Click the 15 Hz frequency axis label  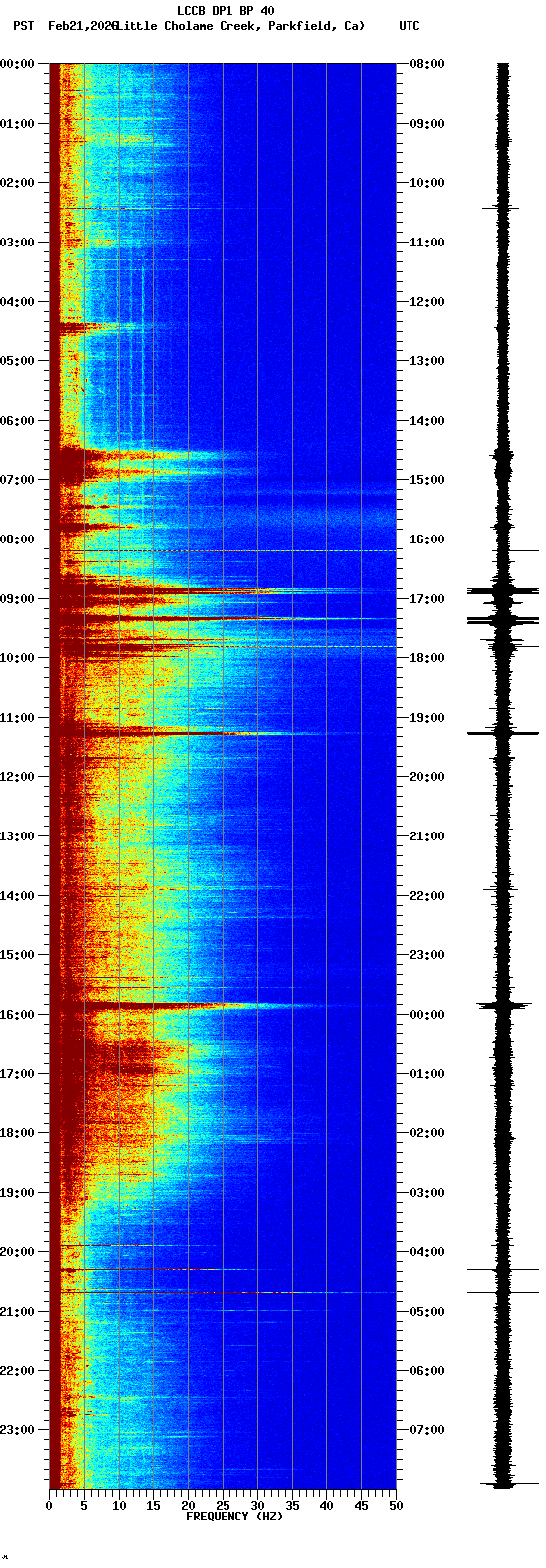tap(153, 1505)
